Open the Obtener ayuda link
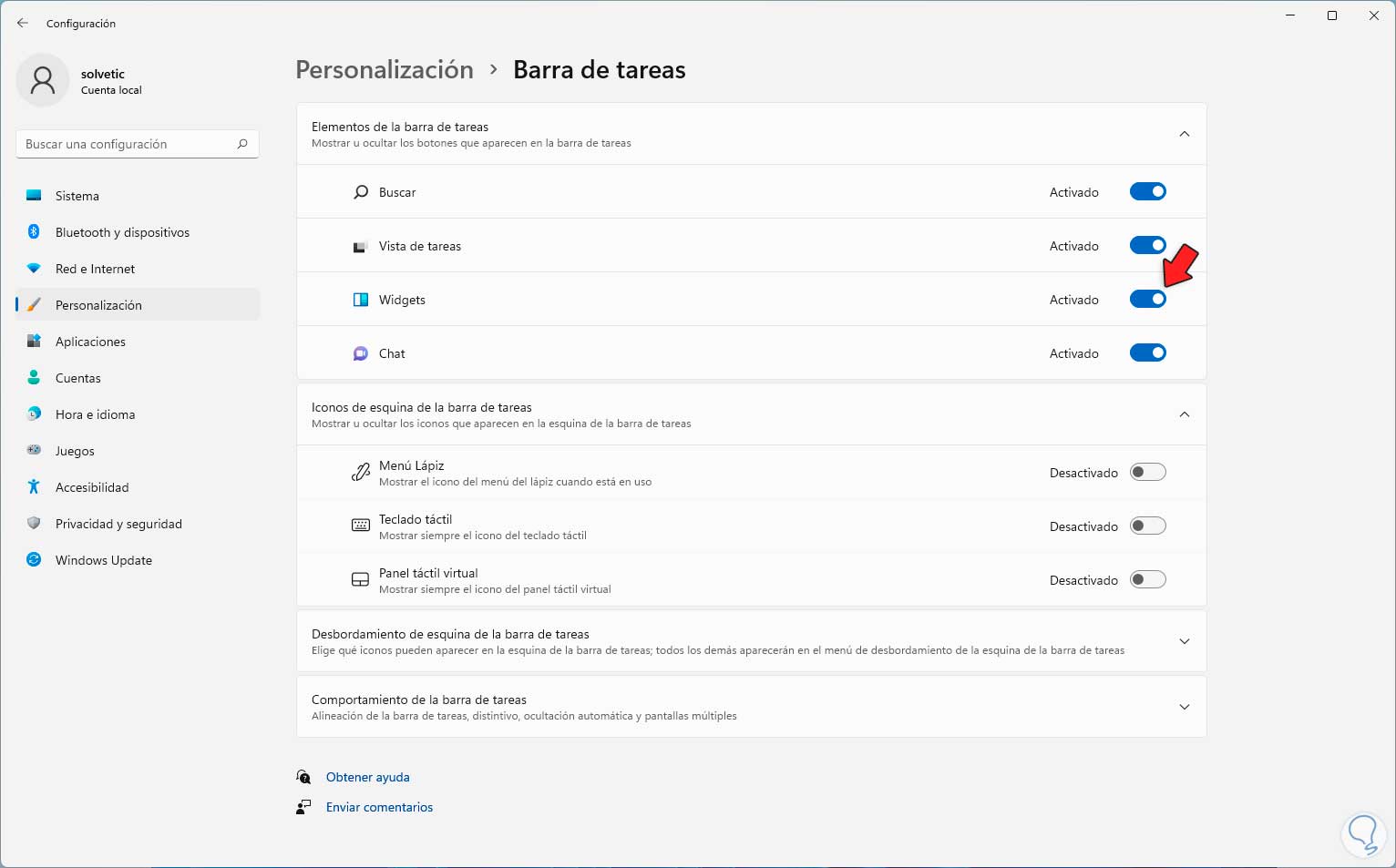The height and width of the screenshot is (868, 1396). coord(367,777)
